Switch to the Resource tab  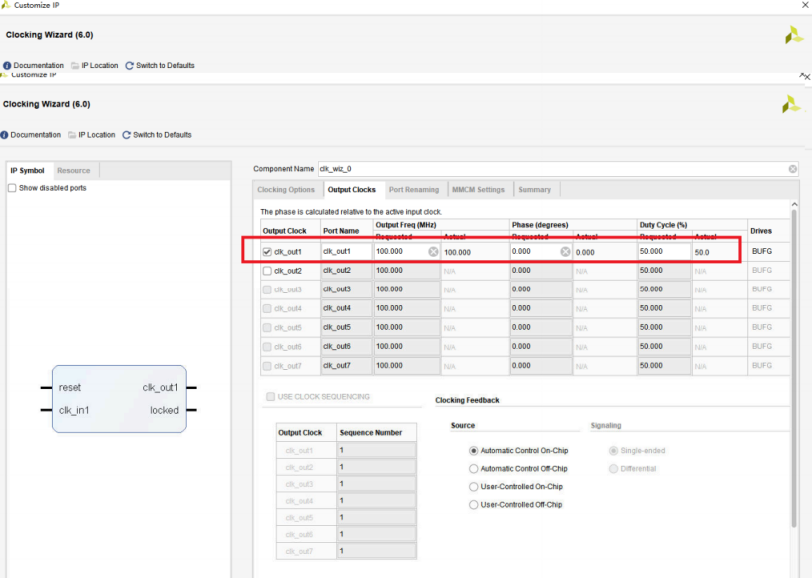coord(73,171)
